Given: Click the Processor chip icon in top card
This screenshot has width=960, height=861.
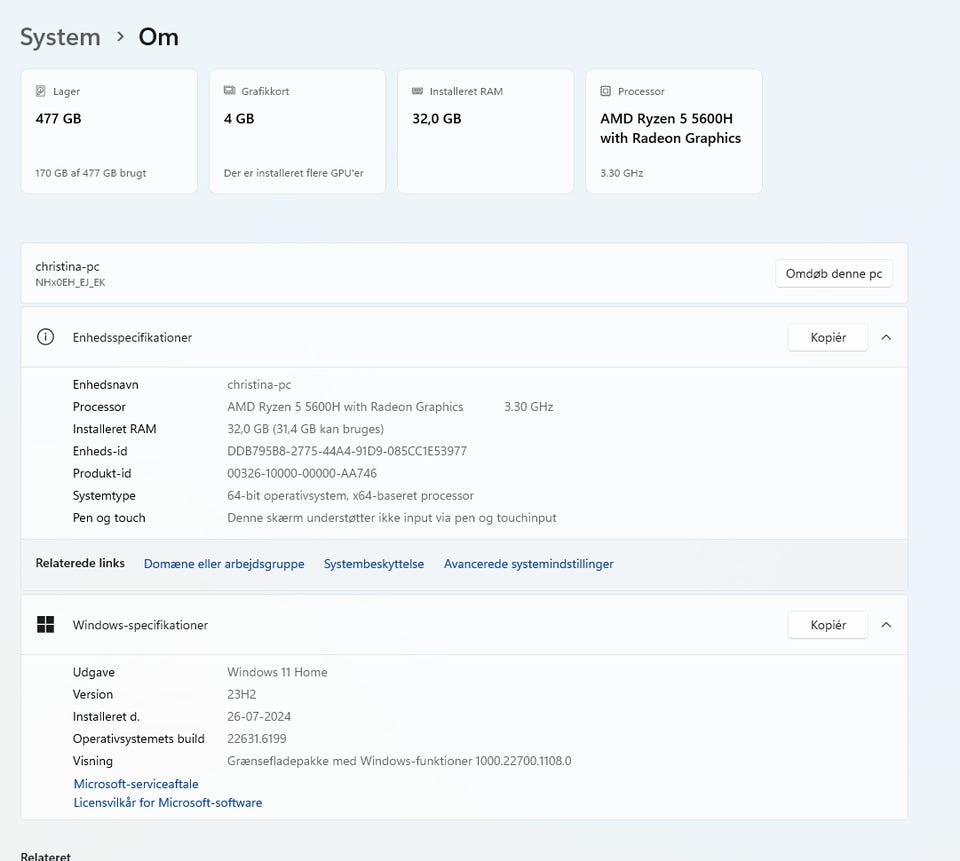Looking at the screenshot, I should pos(606,91).
